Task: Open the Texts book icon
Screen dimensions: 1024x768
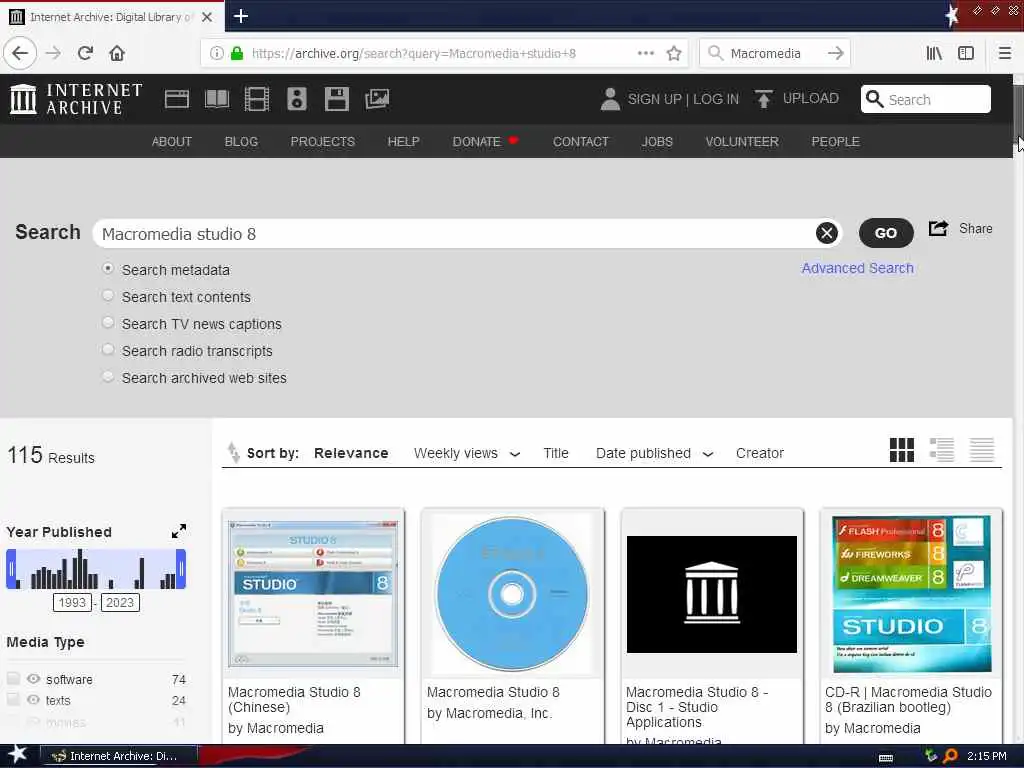Action: 217,99
